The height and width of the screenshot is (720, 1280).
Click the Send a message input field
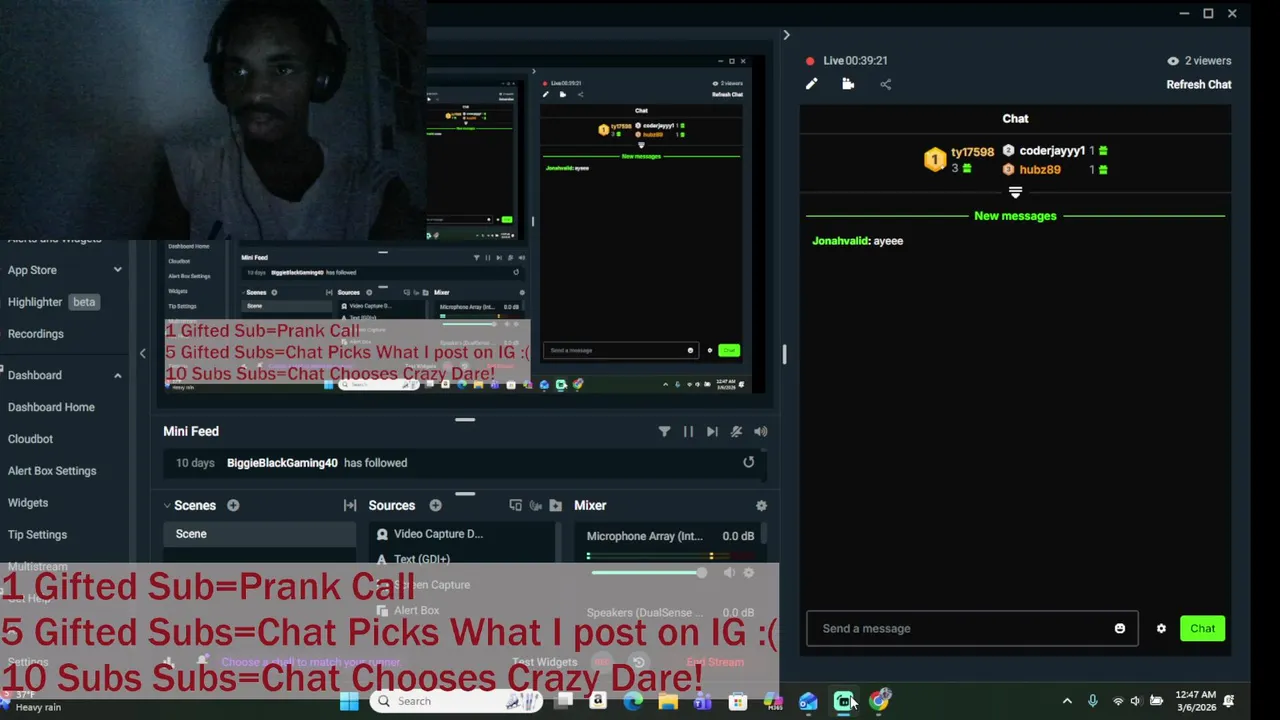(x=972, y=628)
